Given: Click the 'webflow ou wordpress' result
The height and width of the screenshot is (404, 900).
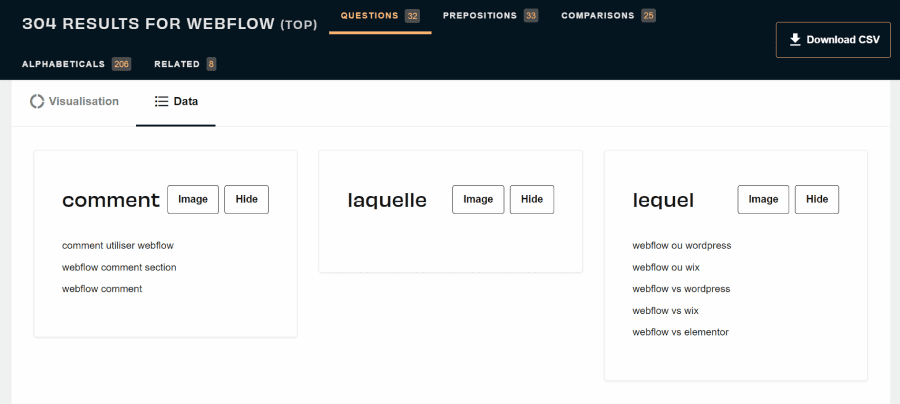Looking at the screenshot, I should pos(682,246).
